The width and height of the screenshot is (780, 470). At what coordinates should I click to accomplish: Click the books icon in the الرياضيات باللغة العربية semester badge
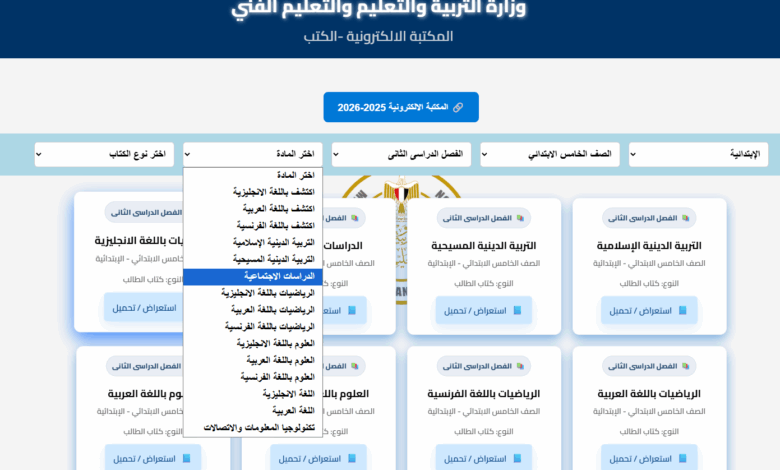685,366
